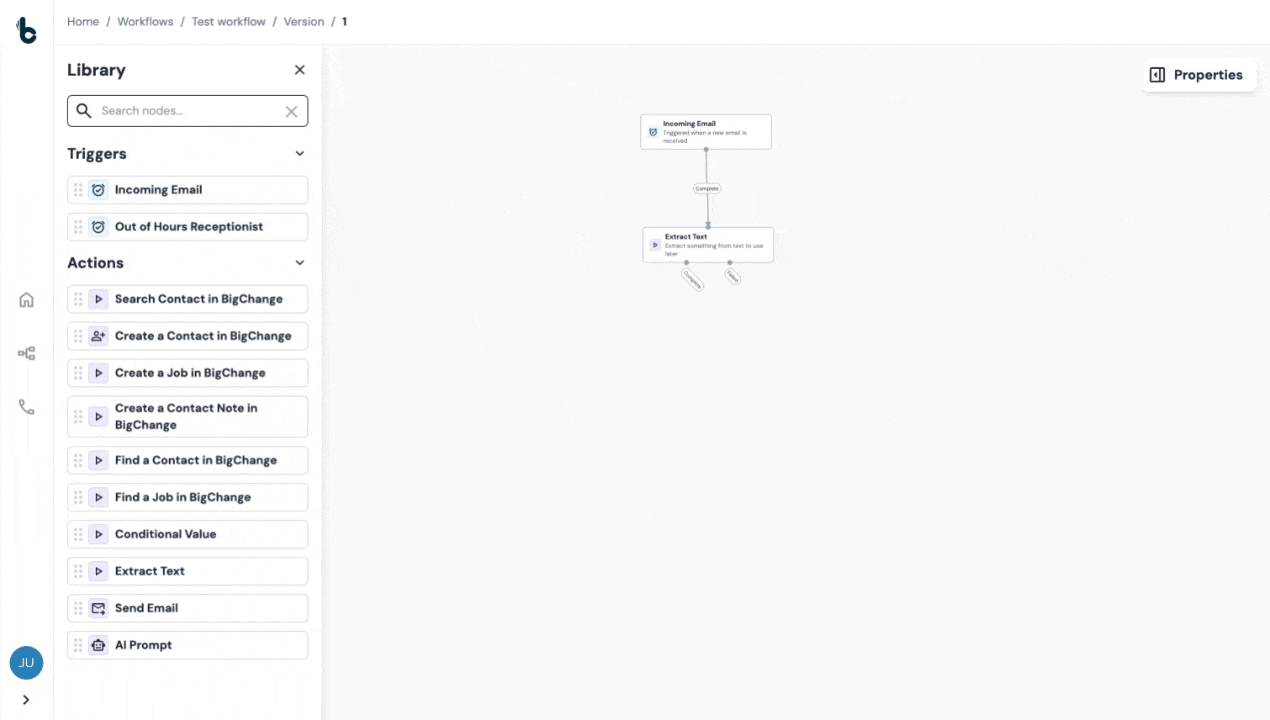Select the phone icon in the left sidebar
This screenshot has height=720, width=1270.
26,406
